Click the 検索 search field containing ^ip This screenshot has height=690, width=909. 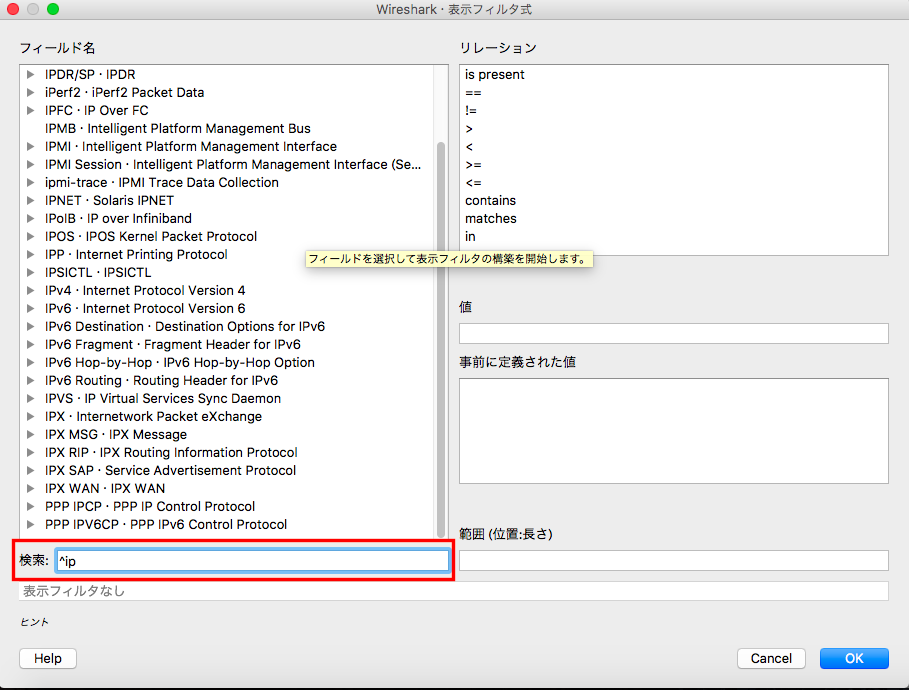pyautogui.click(x=252, y=561)
